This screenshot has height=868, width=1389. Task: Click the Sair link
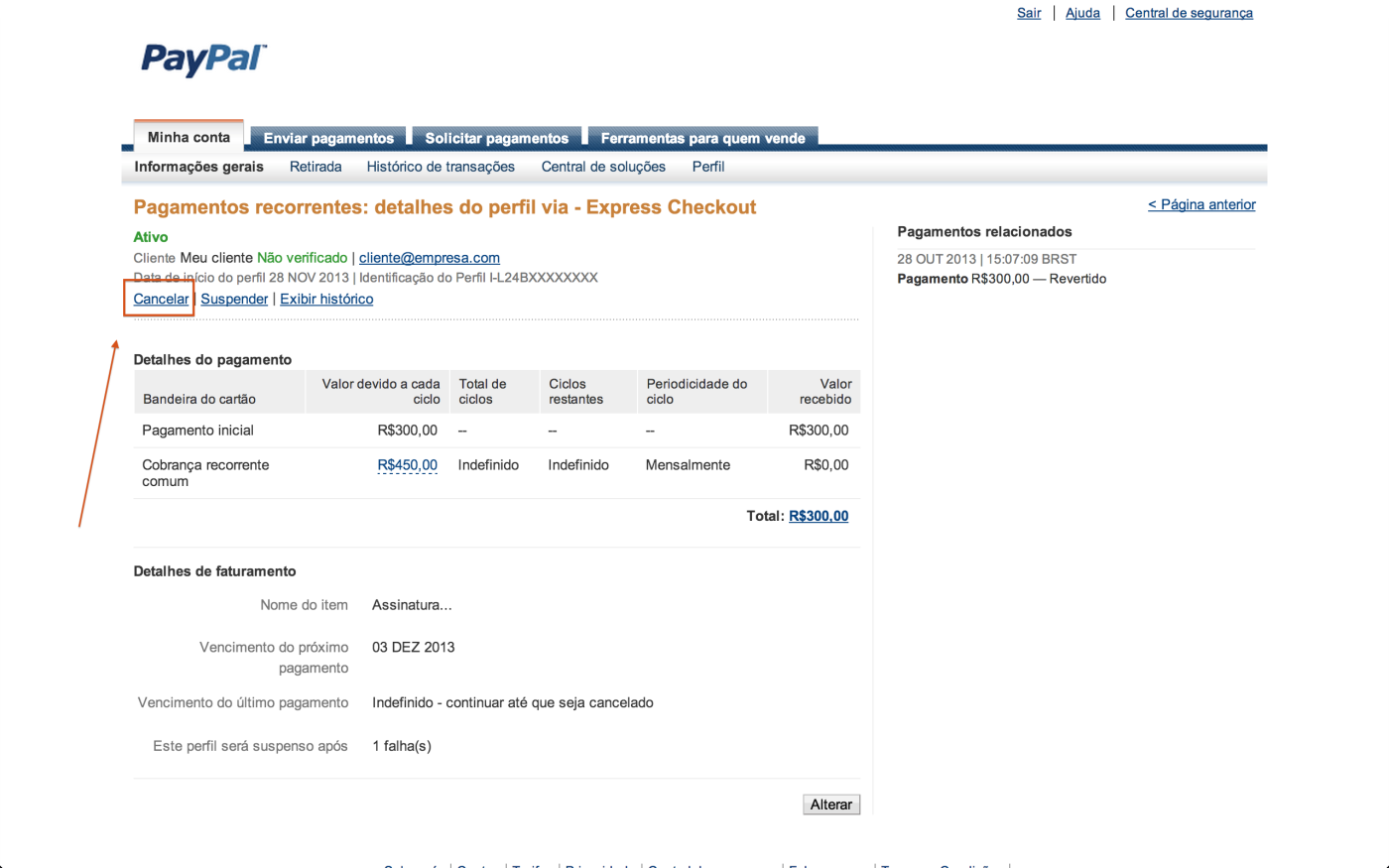tap(1029, 13)
